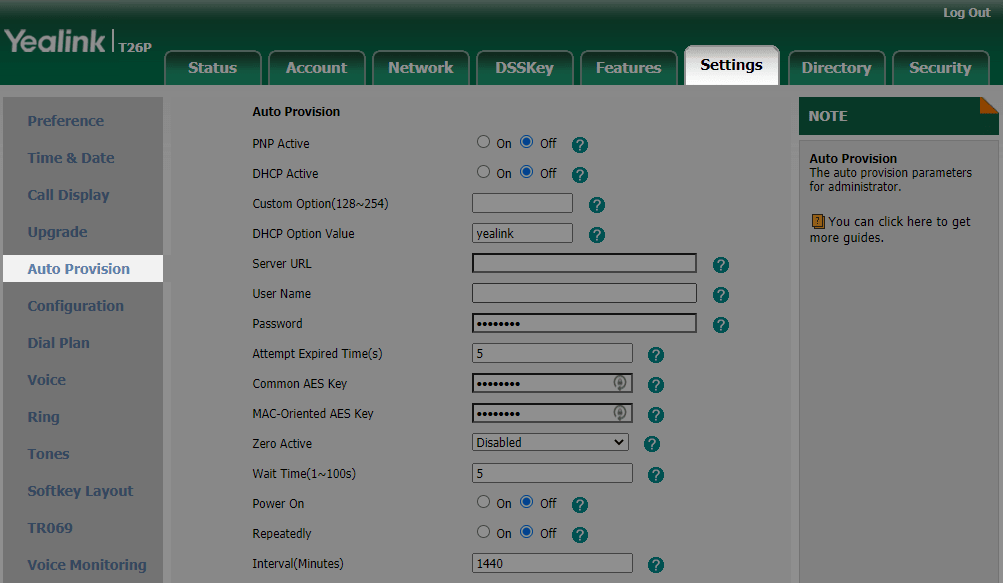Open Dial Plan settings

click(x=59, y=343)
